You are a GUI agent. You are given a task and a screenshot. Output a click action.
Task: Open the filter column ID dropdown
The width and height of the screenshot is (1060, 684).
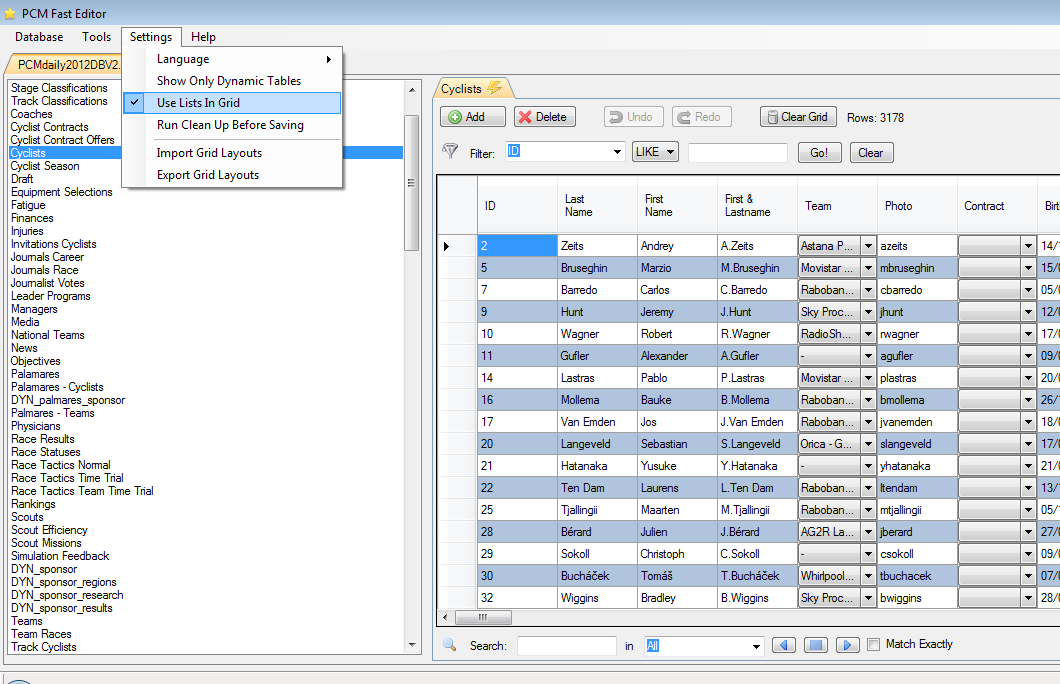click(x=617, y=152)
